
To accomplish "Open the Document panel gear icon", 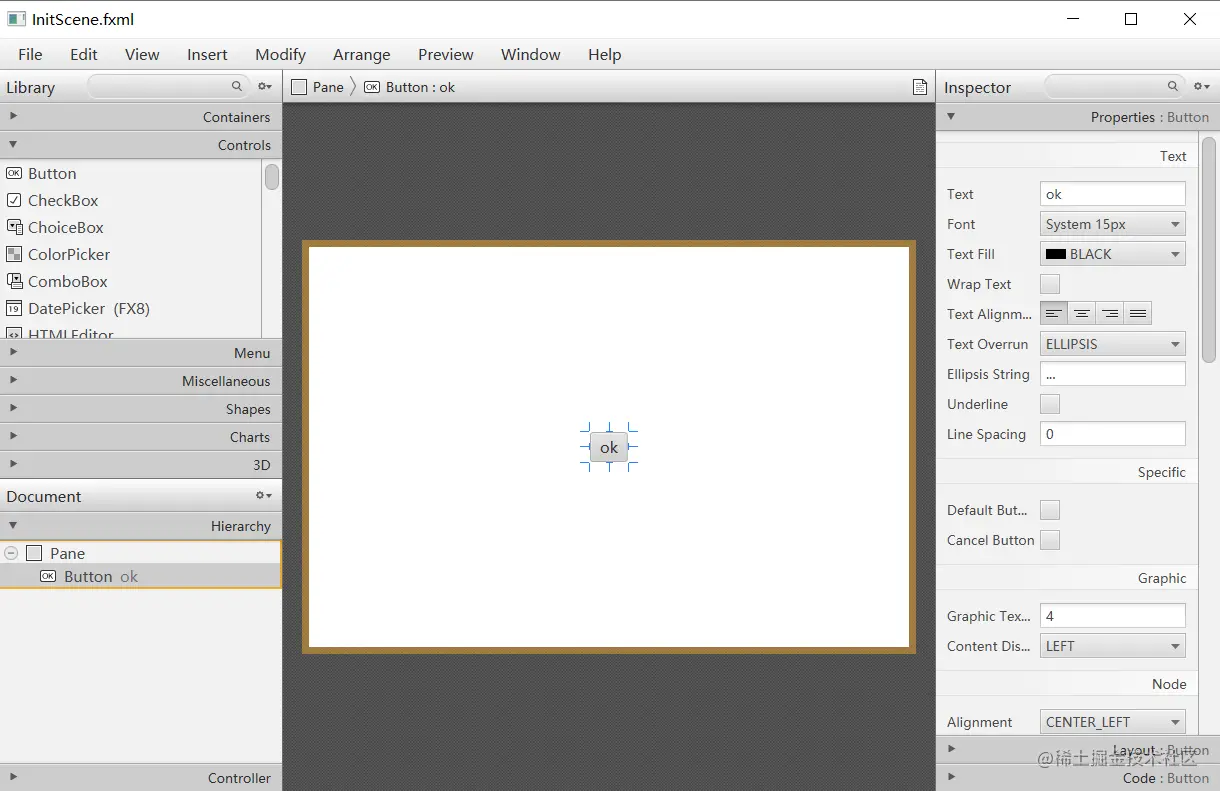I will (261, 495).
